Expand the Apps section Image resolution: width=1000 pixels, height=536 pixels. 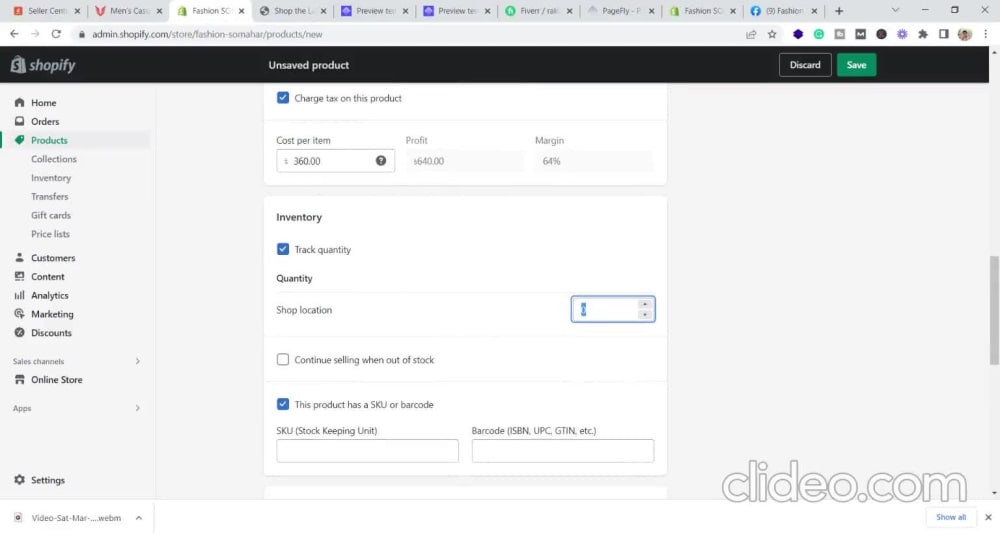(x=137, y=408)
